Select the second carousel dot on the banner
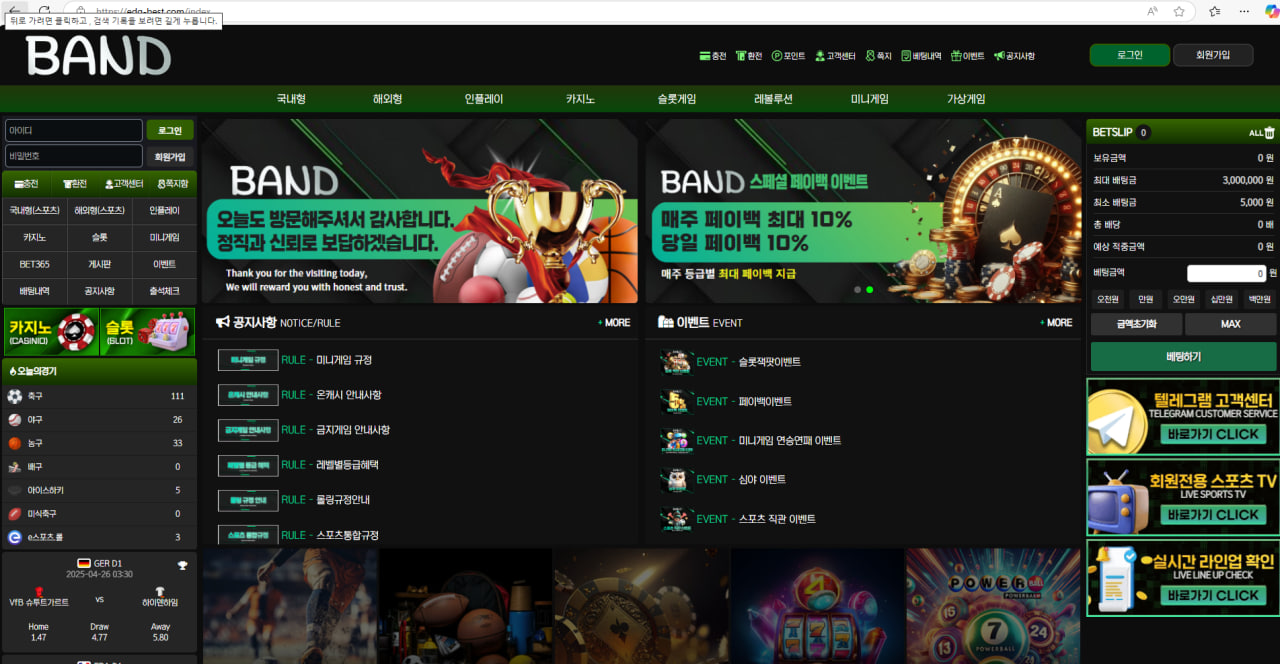This screenshot has height=664, width=1280. pyautogui.click(x=869, y=289)
